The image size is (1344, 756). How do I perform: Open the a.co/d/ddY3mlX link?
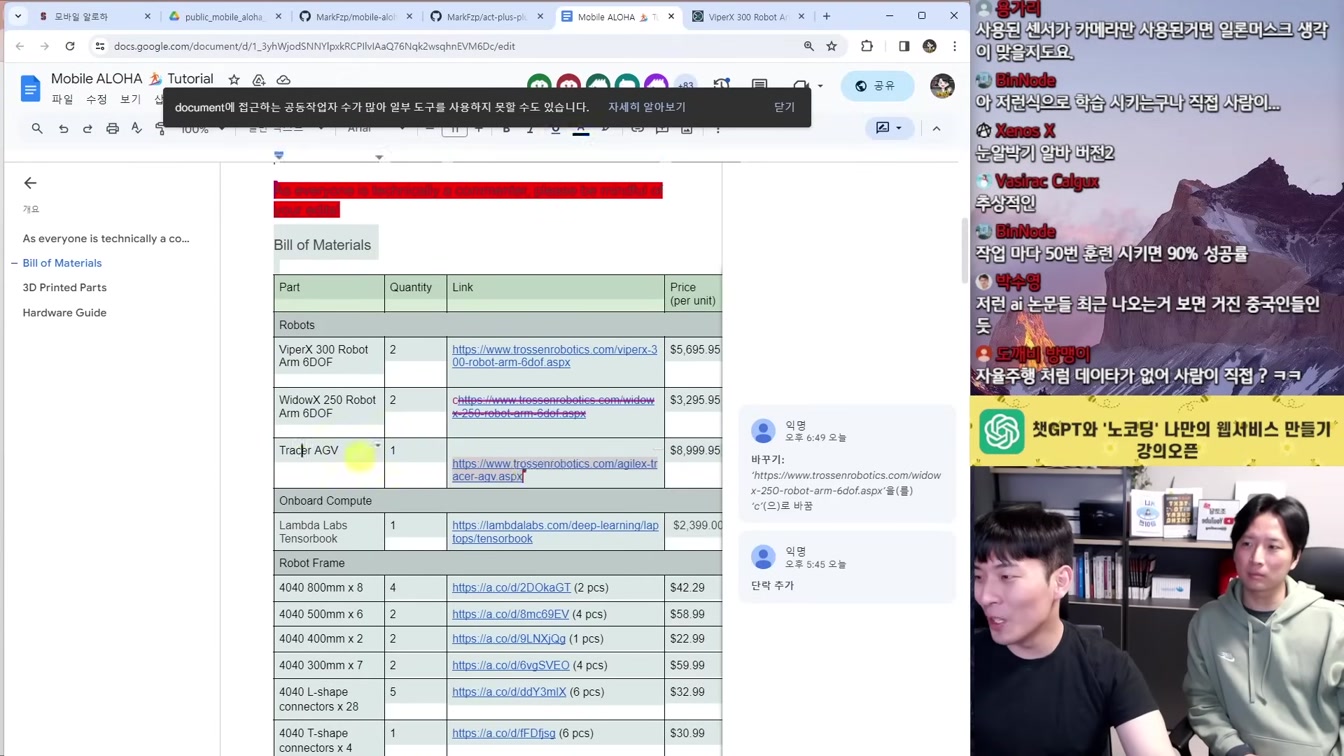click(x=509, y=692)
